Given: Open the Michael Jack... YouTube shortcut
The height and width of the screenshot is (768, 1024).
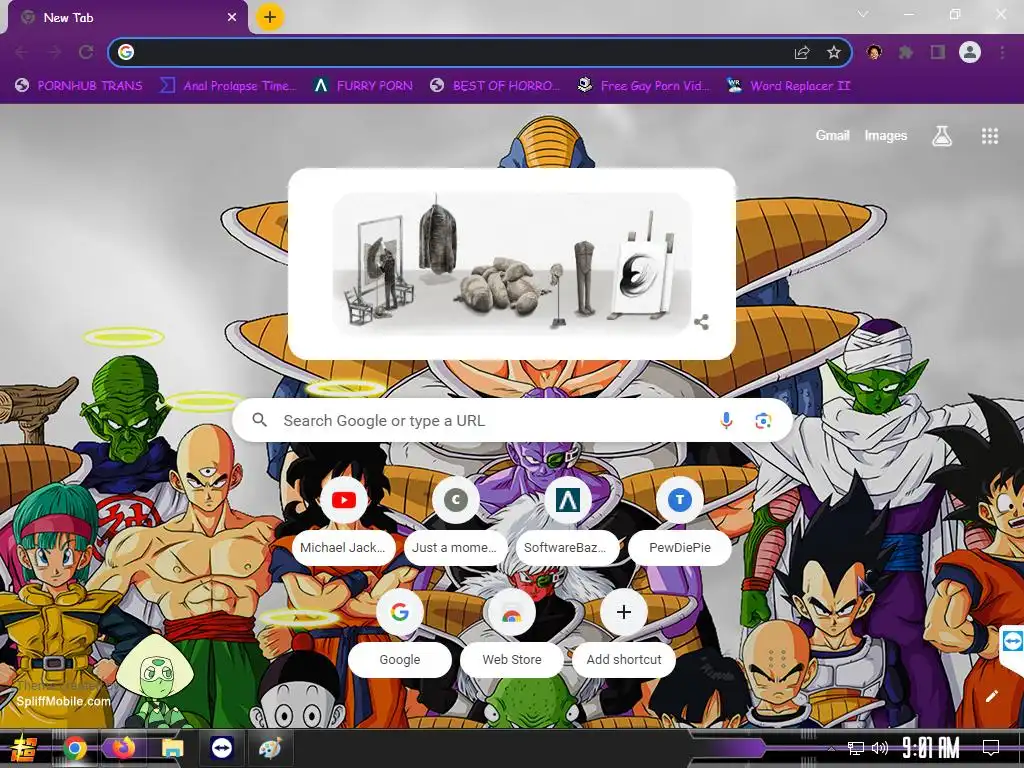Looking at the screenshot, I should tap(344, 520).
